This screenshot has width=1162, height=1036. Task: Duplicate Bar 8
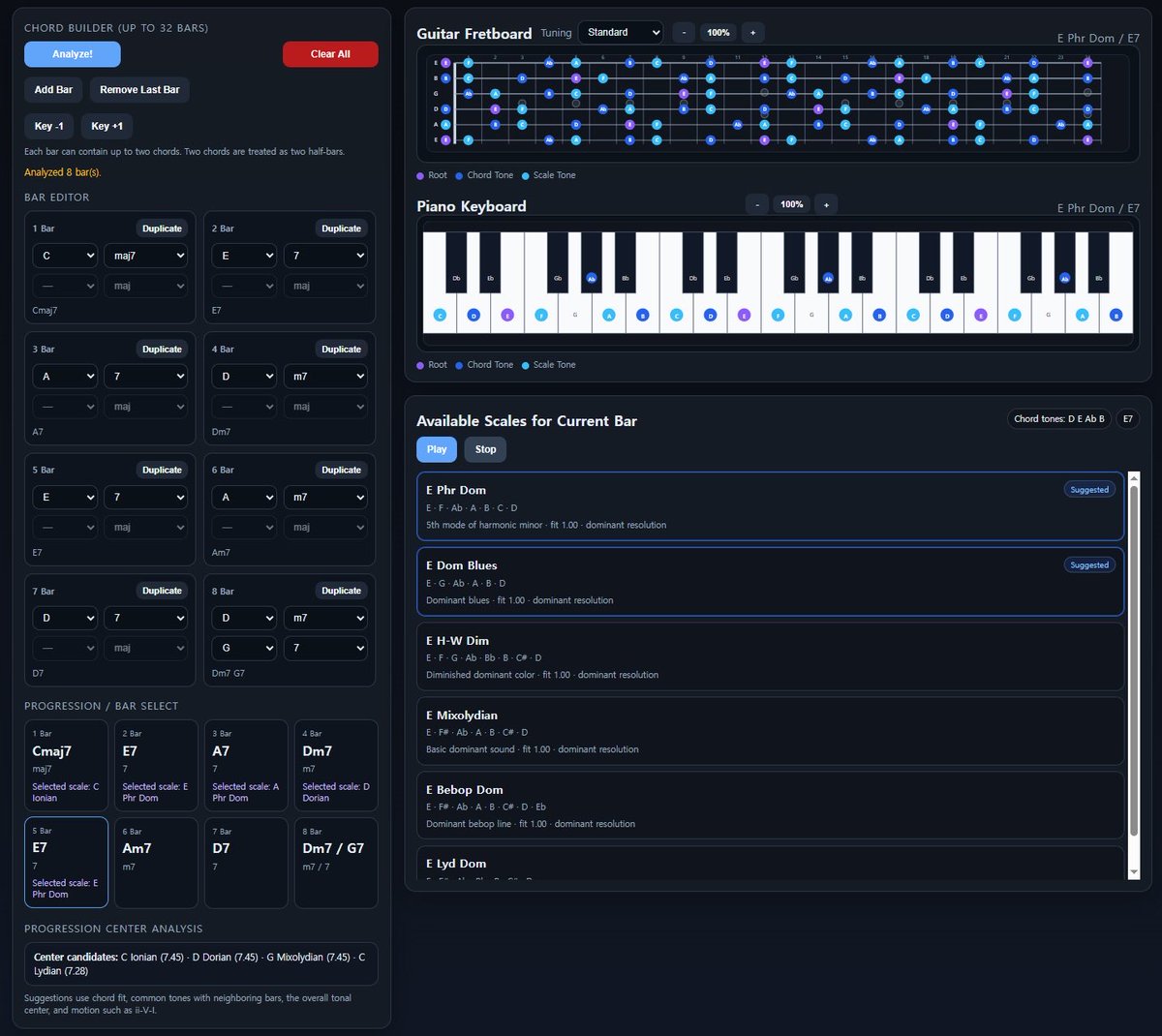pos(341,591)
